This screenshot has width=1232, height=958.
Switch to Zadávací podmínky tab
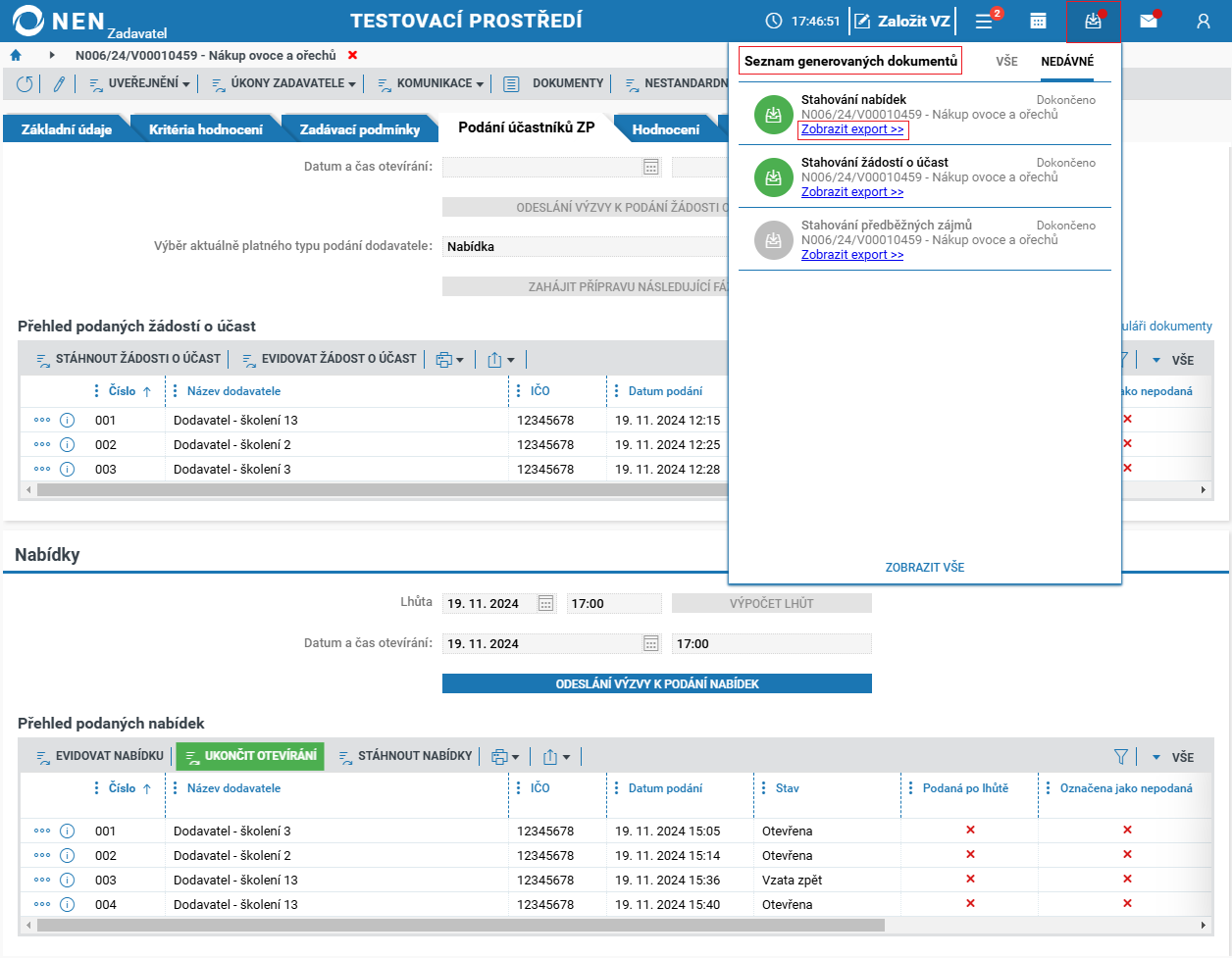[x=360, y=129]
